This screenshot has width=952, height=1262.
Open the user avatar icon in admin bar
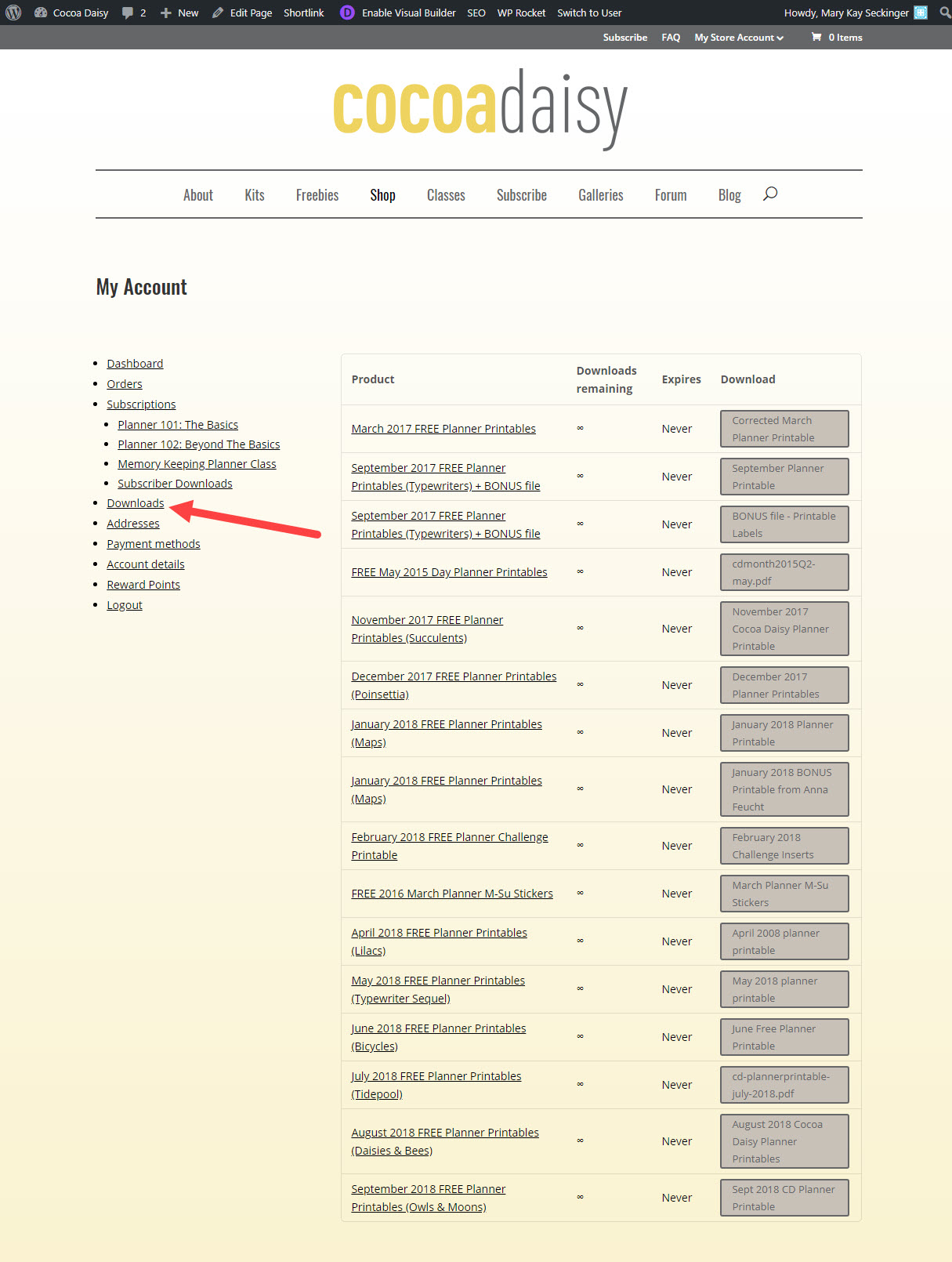[x=921, y=13]
